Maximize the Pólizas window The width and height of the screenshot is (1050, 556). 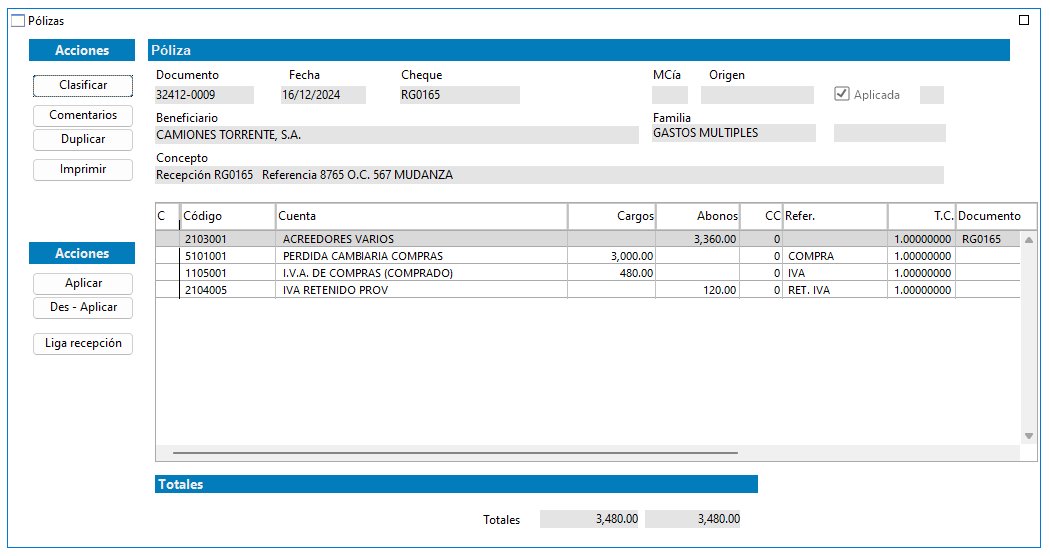coord(1024,20)
